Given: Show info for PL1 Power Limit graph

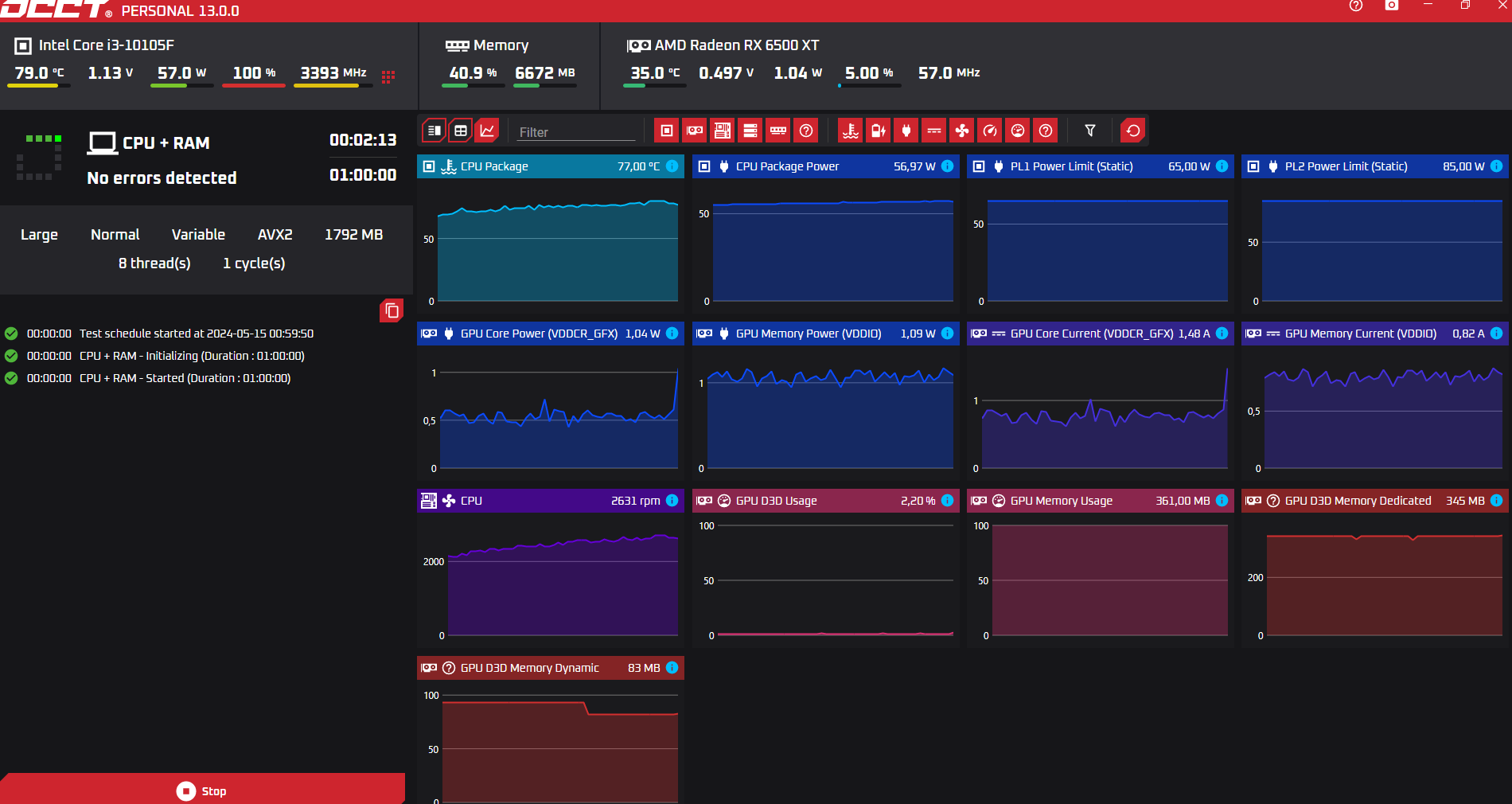Looking at the screenshot, I should tap(1222, 166).
